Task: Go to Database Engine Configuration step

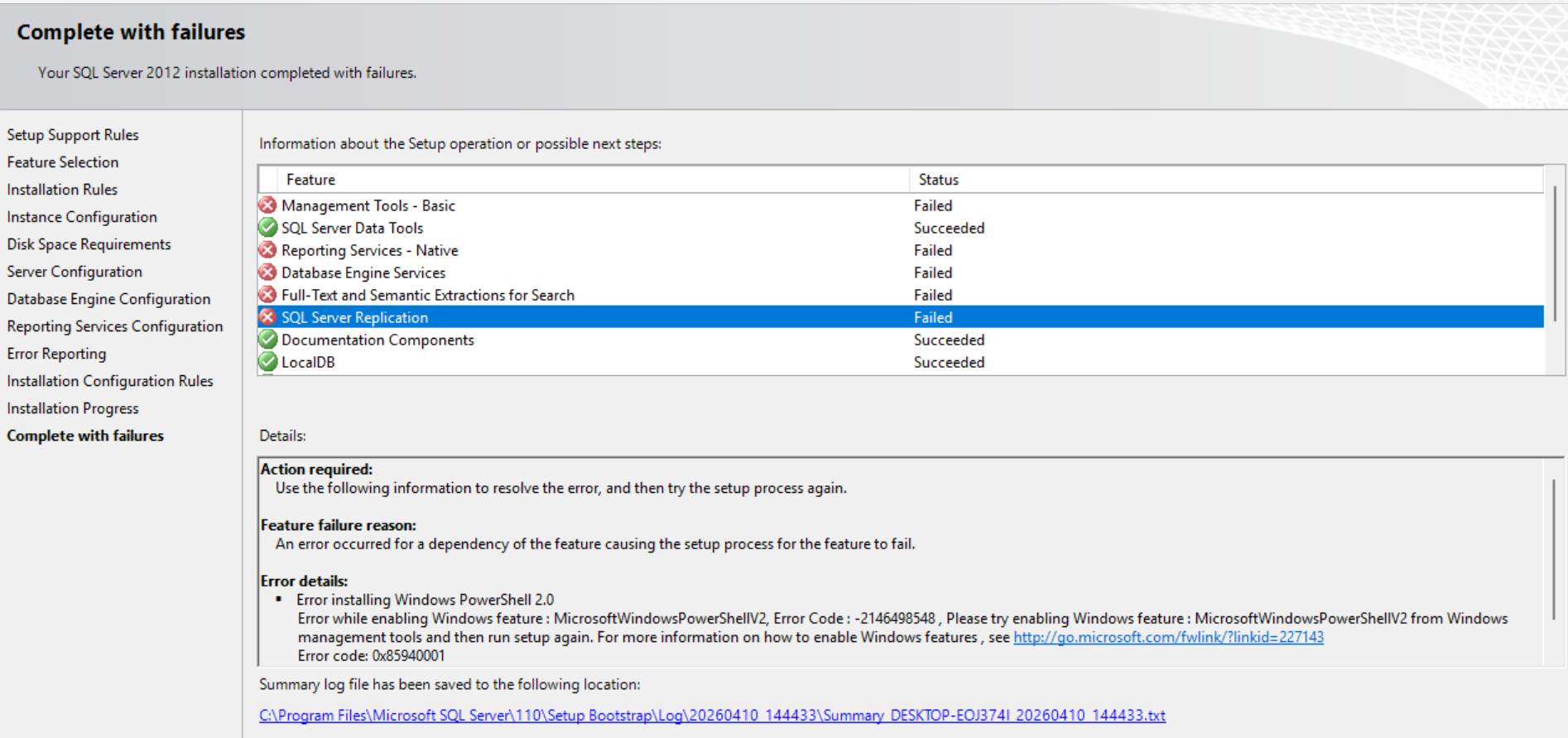Action: [108, 299]
